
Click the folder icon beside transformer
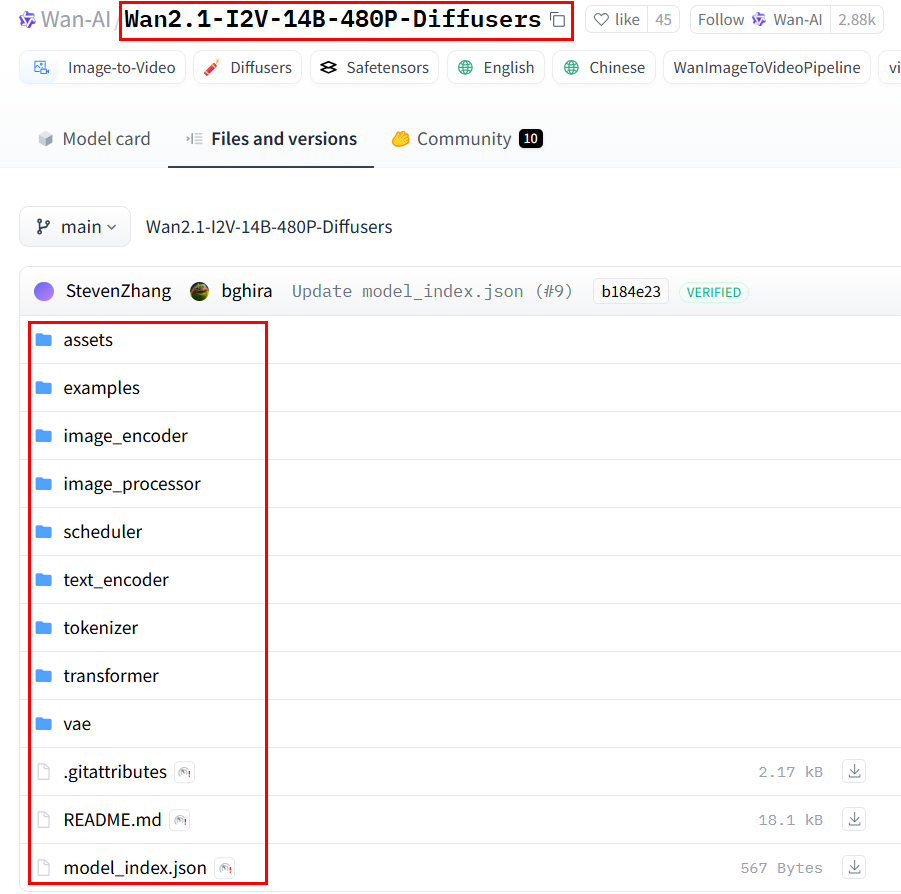pyautogui.click(x=44, y=676)
